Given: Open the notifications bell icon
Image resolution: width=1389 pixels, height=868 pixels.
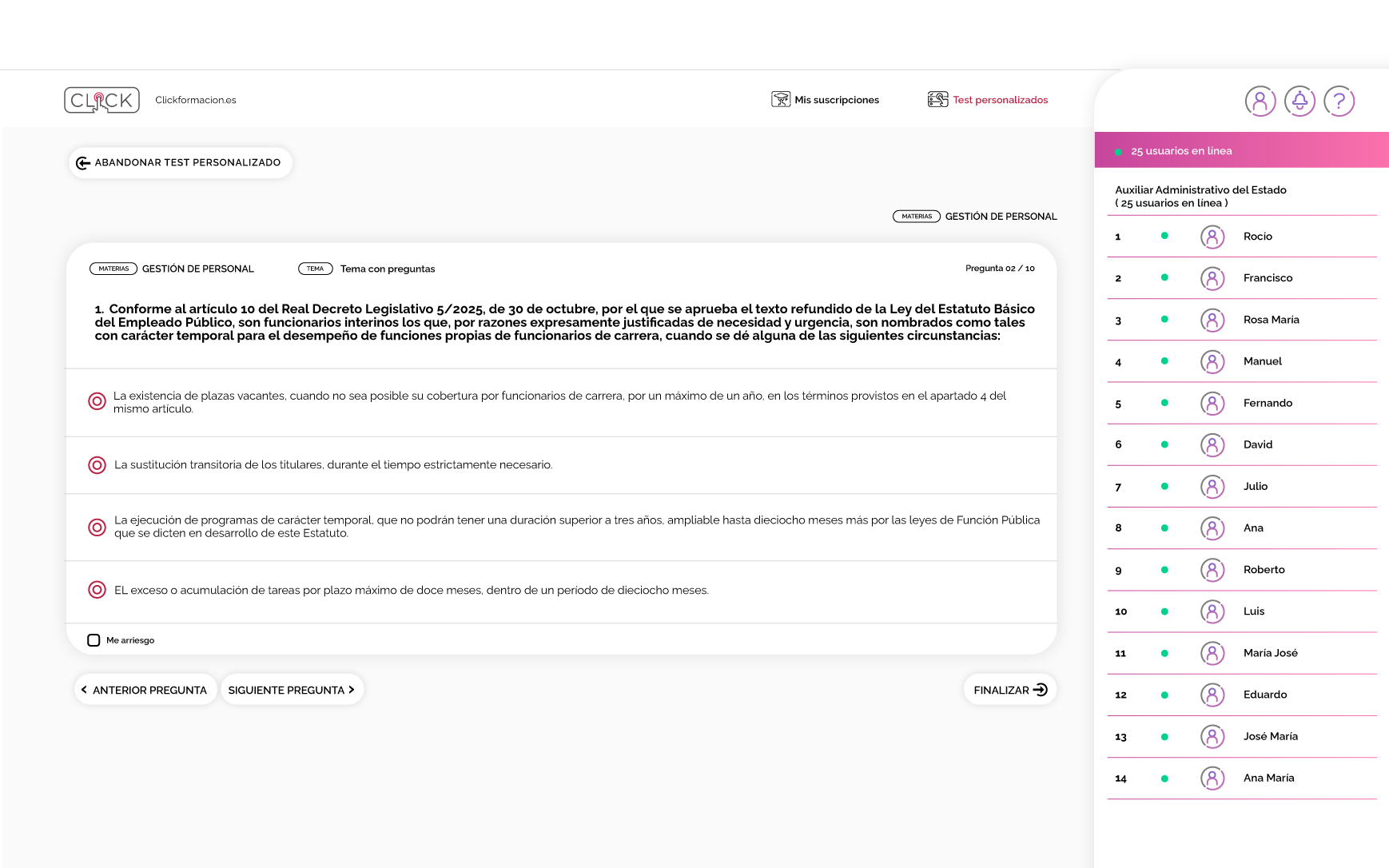Looking at the screenshot, I should point(1299,102).
